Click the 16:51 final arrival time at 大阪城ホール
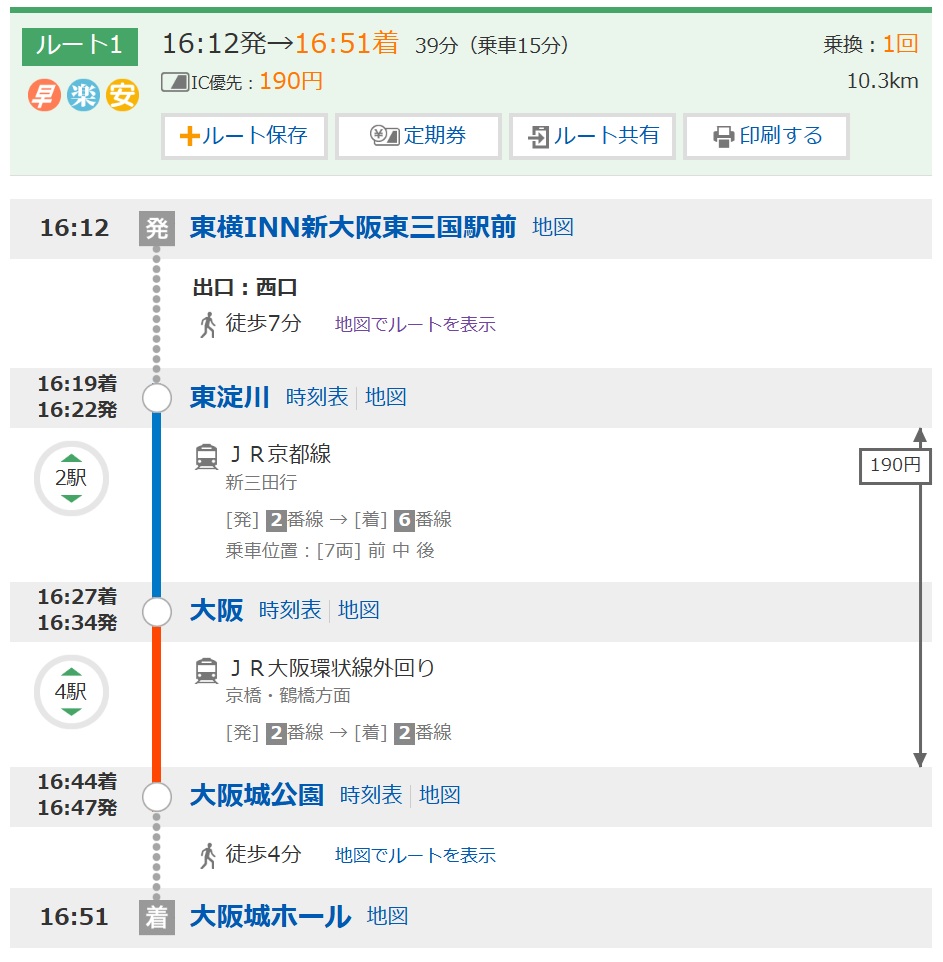The width and height of the screenshot is (943, 962). [74, 917]
